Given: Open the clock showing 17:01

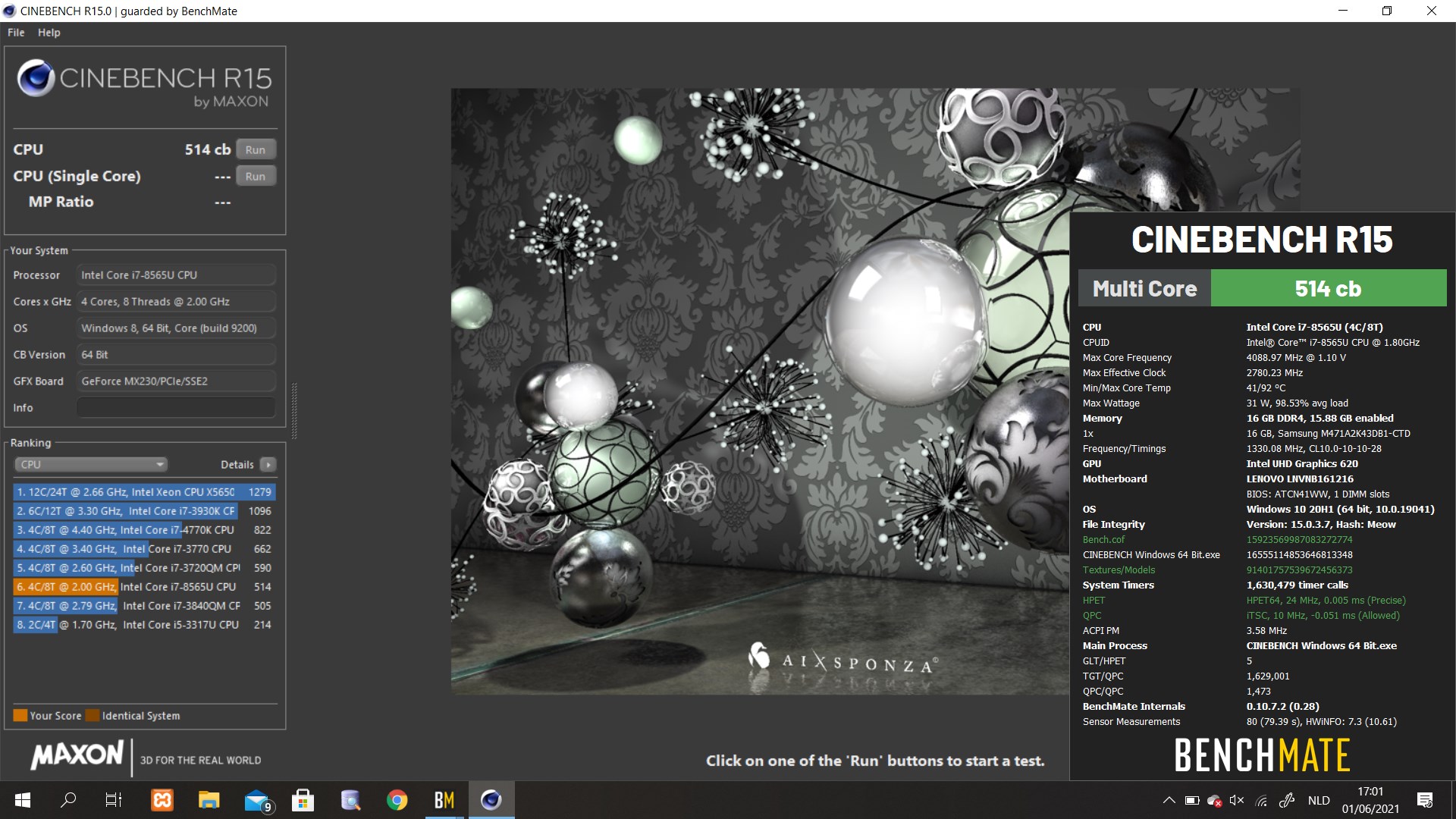Looking at the screenshot, I should coord(1370,800).
